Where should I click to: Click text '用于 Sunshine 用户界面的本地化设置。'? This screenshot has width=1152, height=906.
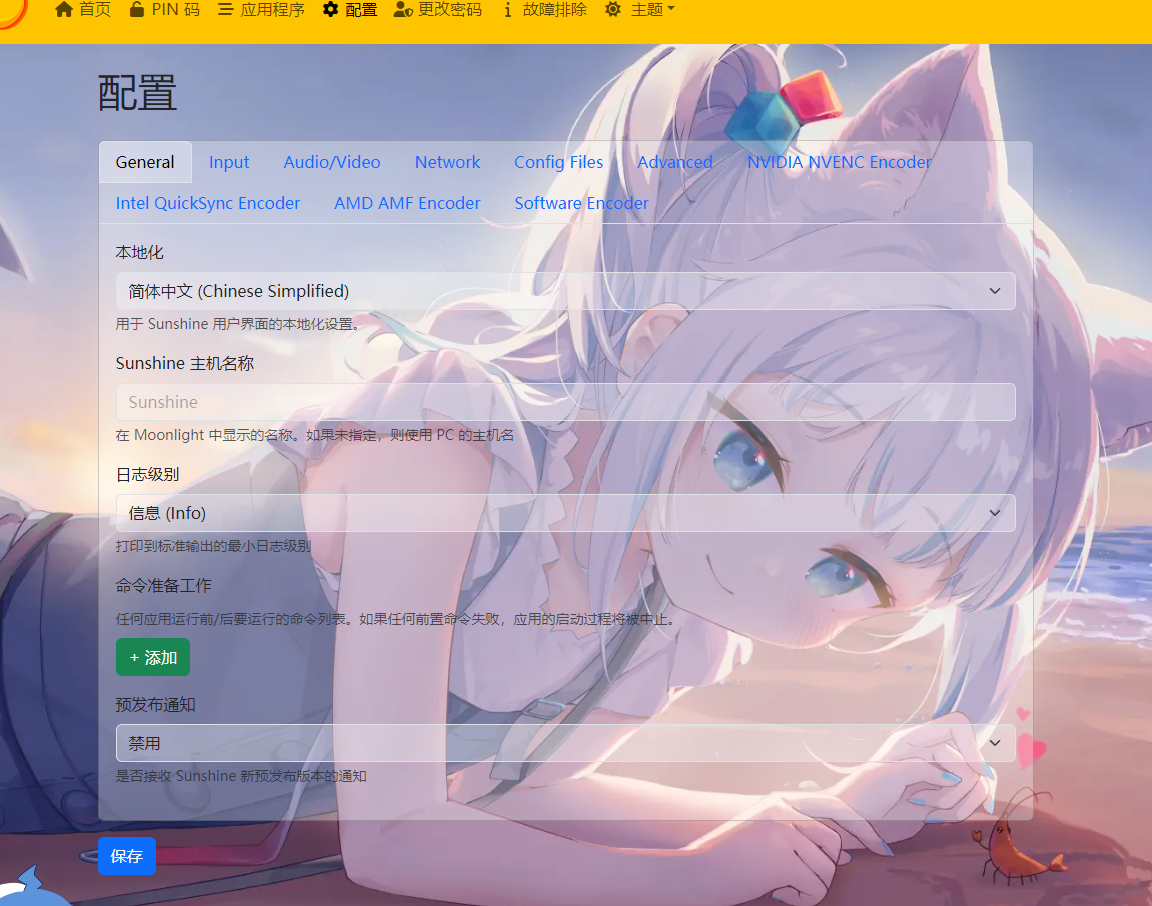tap(237, 324)
